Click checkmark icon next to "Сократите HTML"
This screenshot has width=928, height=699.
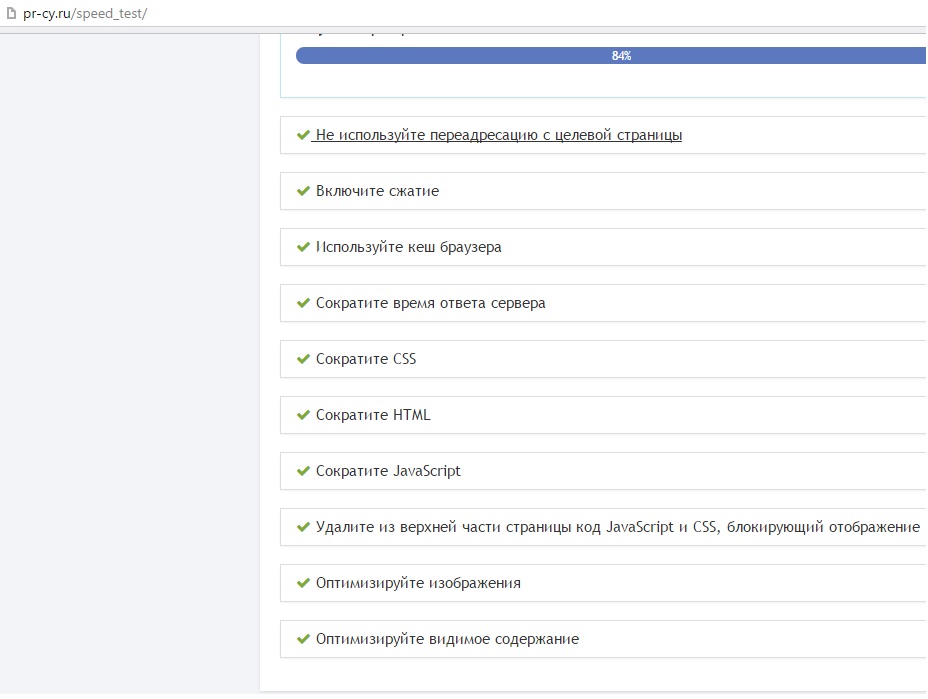tap(303, 415)
